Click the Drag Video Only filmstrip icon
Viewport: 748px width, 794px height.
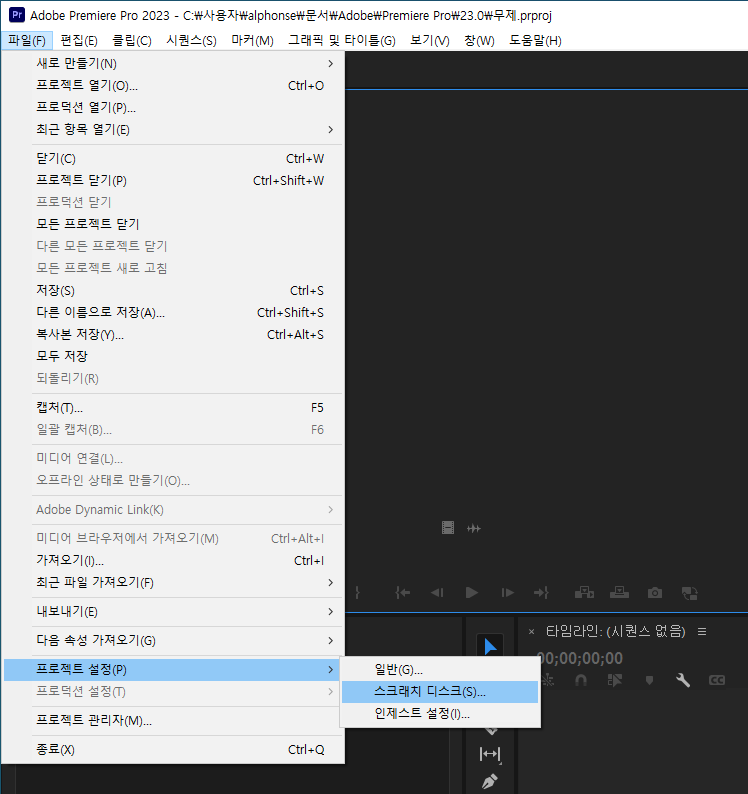coord(448,528)
